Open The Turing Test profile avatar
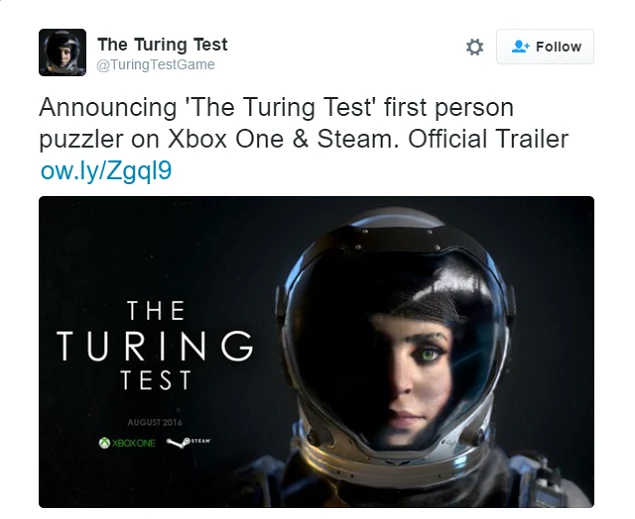 (62, 52)
